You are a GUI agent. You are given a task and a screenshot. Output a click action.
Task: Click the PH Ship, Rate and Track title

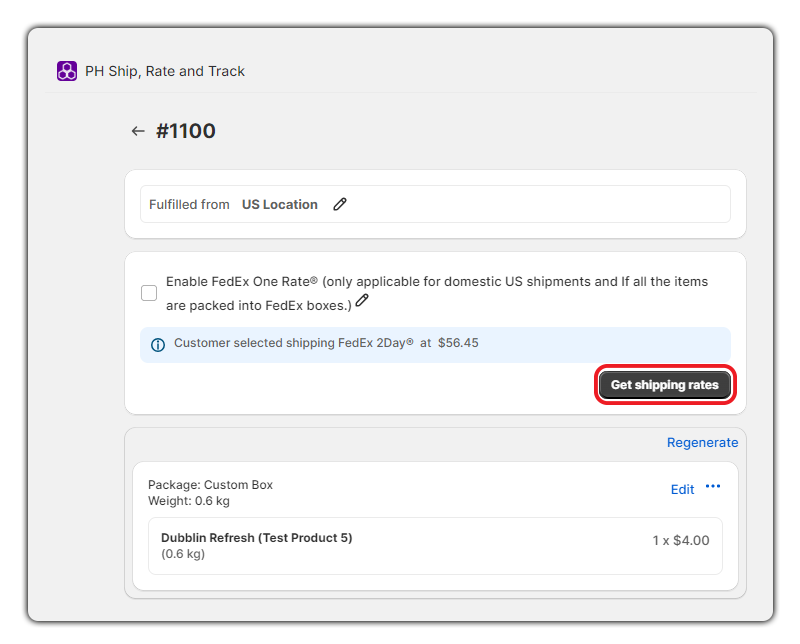coord(165,71)
